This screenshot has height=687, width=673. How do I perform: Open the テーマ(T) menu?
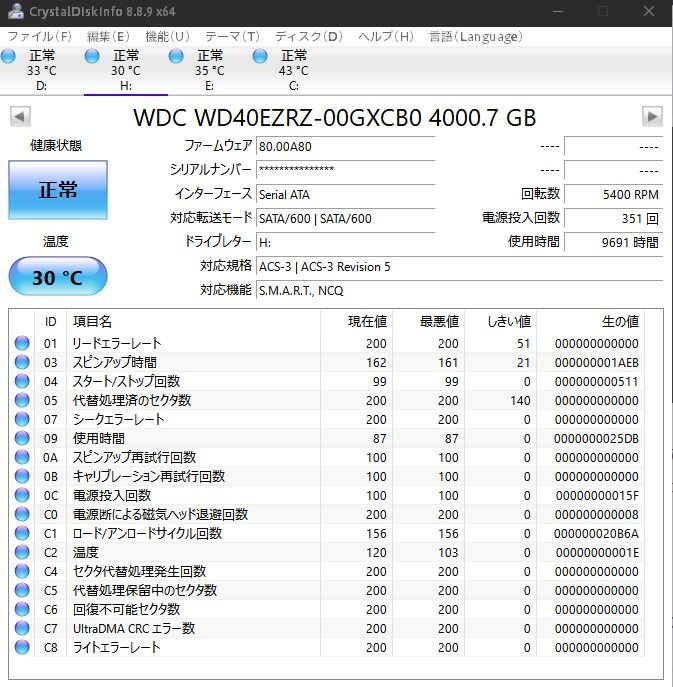(232, 36)
